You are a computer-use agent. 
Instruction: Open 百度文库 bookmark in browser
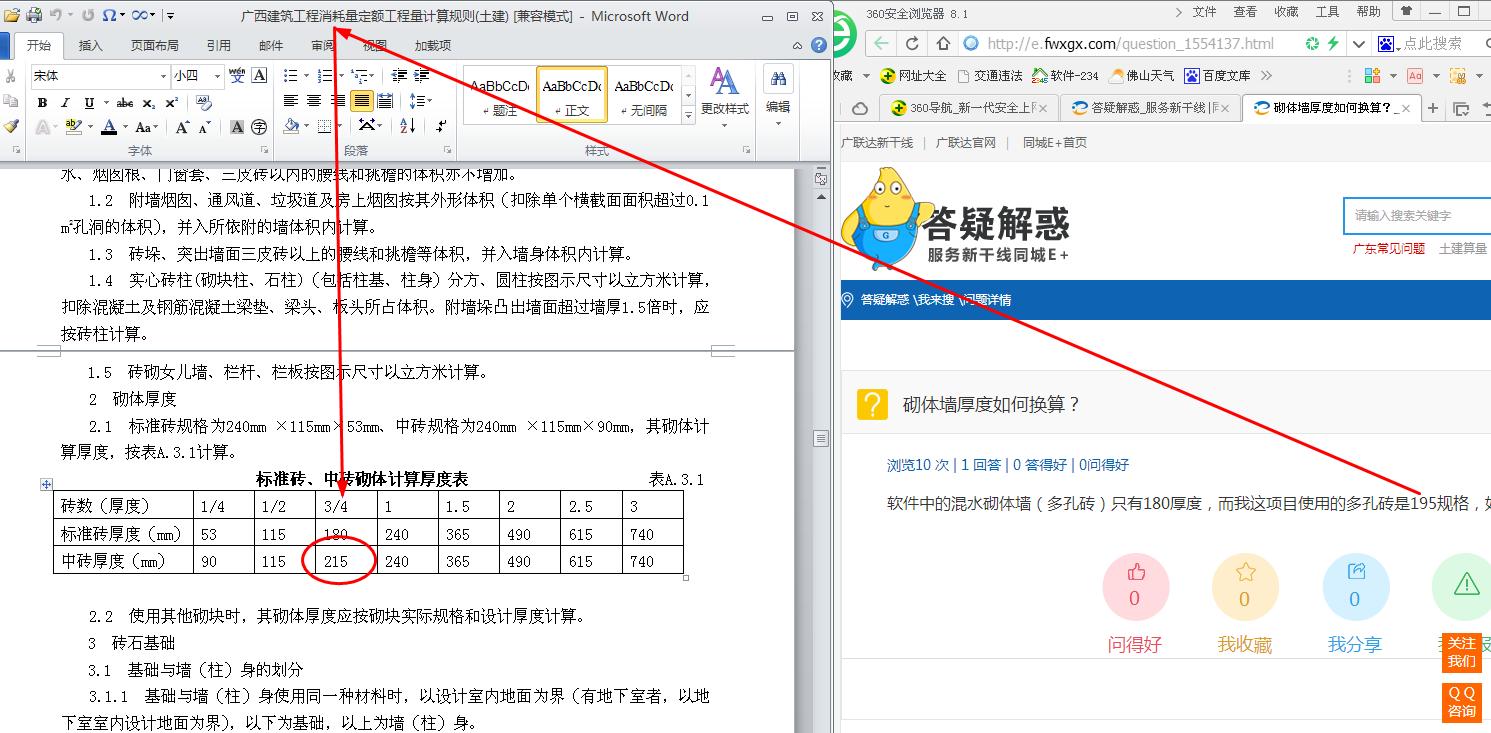pos(1217,75)
